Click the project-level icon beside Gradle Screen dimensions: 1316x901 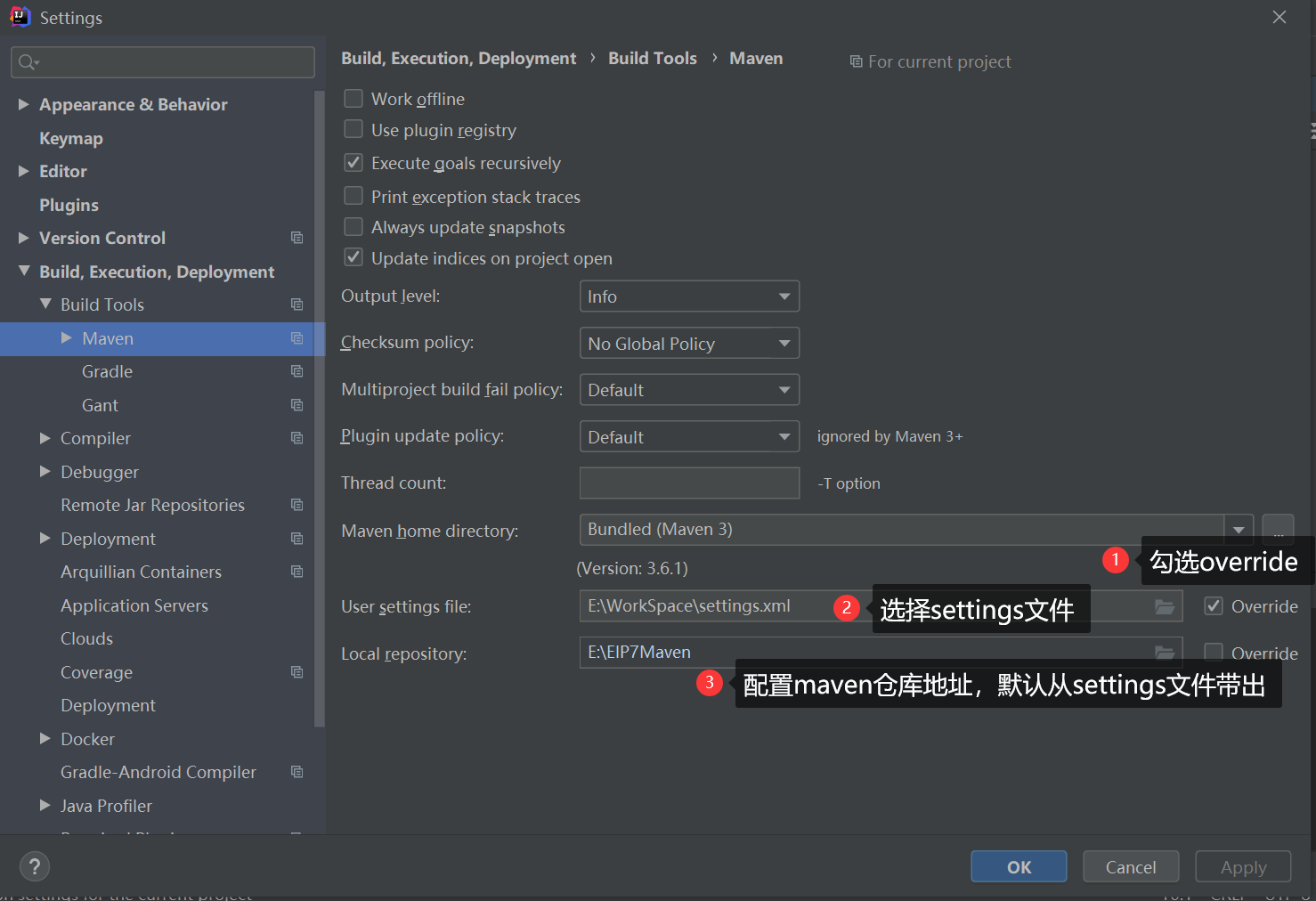[297, 371]
